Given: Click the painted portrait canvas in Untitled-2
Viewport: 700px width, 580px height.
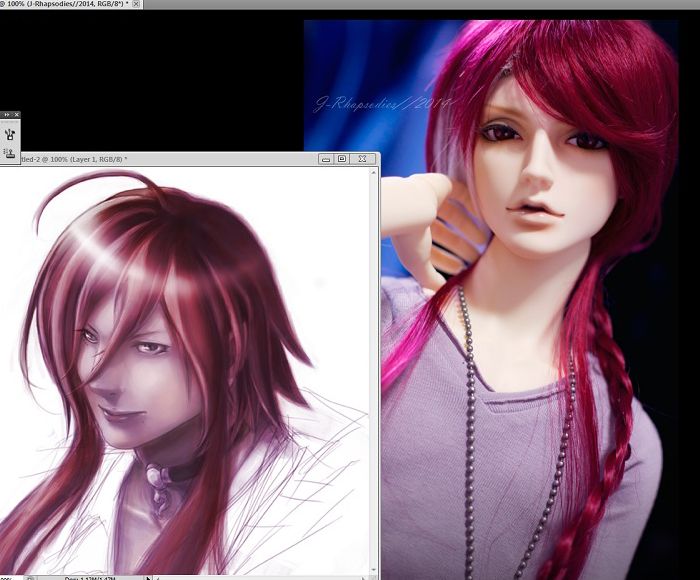Looking at the screenshot, I should 184,371.
